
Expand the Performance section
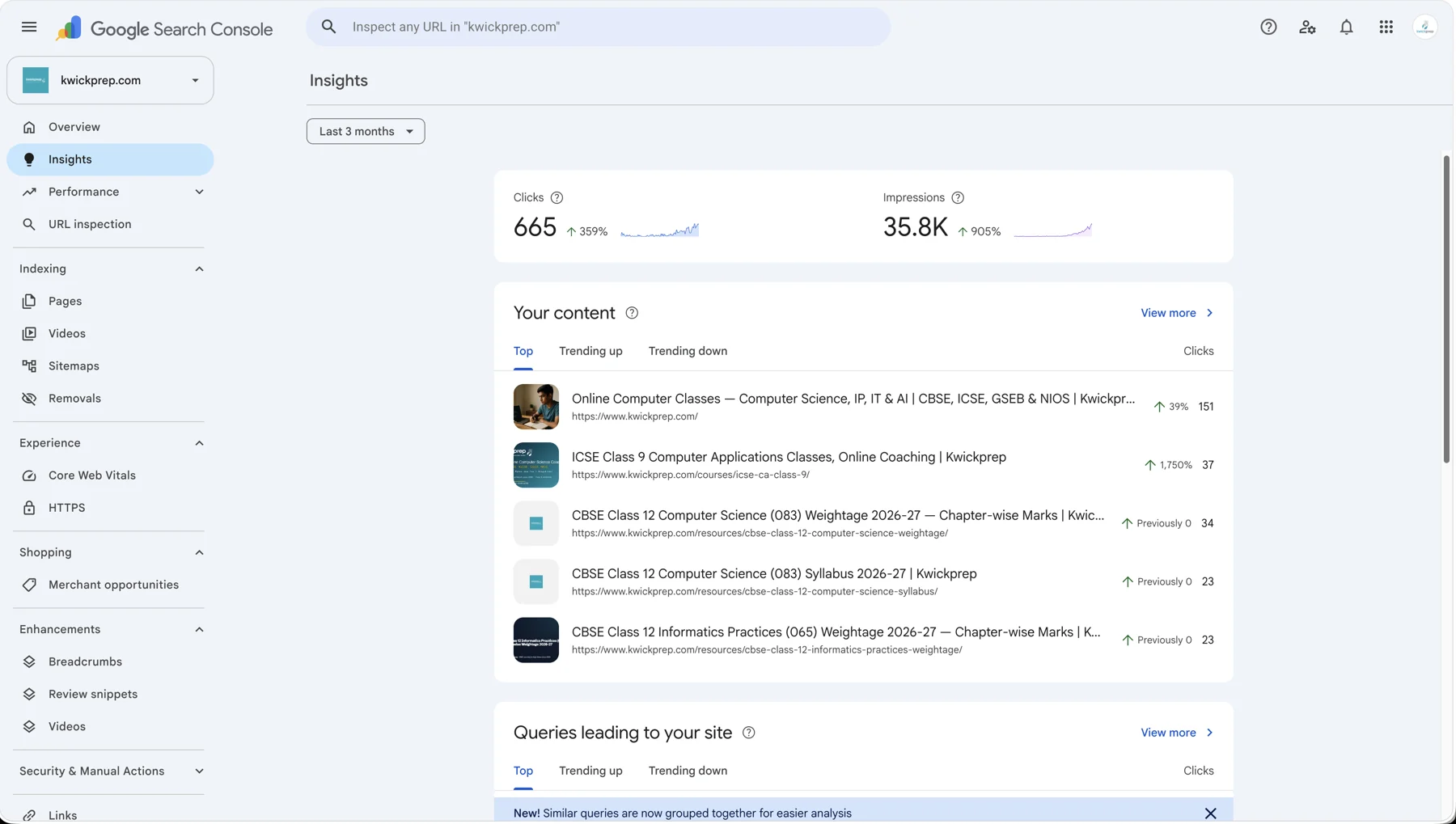click(199, 192)
